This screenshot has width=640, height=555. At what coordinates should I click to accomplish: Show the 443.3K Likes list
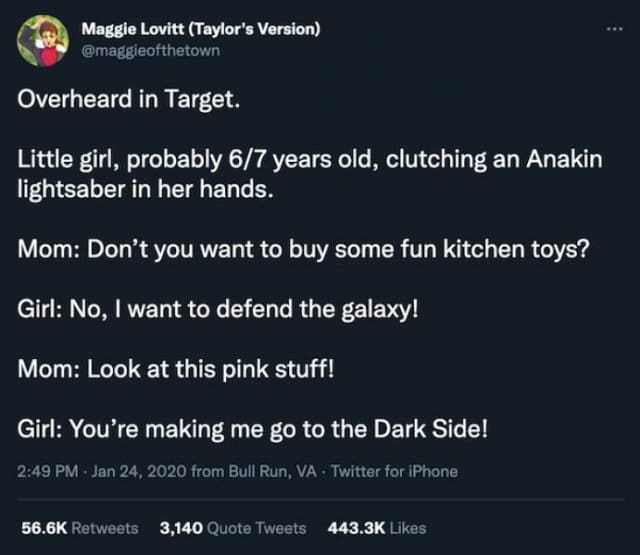tap(378, 527)
